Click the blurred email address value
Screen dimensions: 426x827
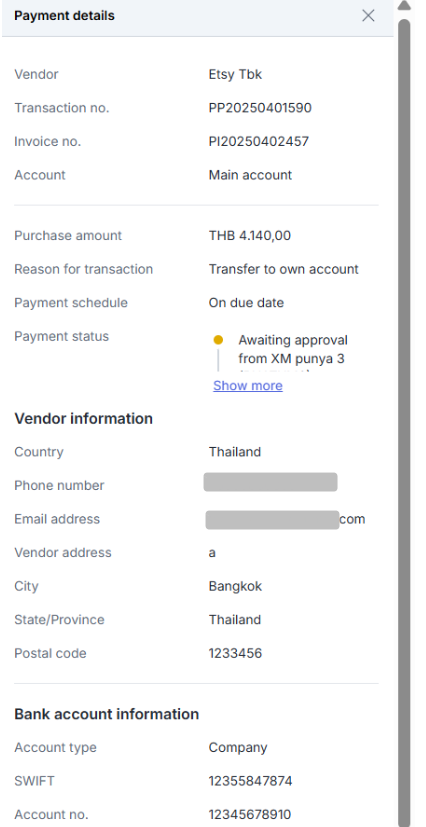[x=273, y=520]
